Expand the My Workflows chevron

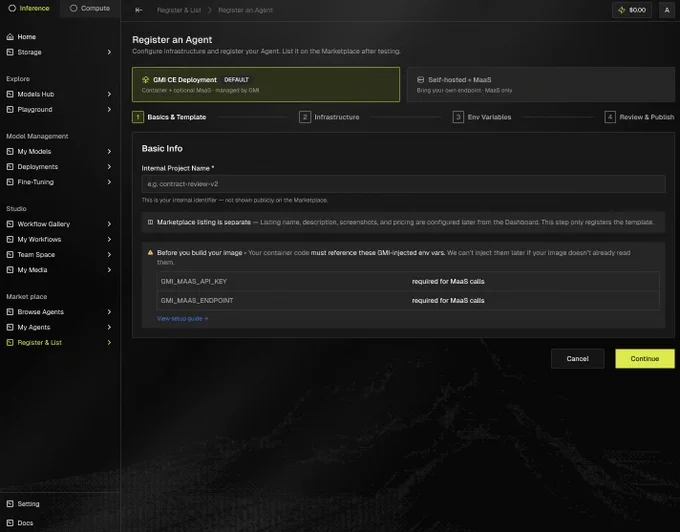pos(109,239)
